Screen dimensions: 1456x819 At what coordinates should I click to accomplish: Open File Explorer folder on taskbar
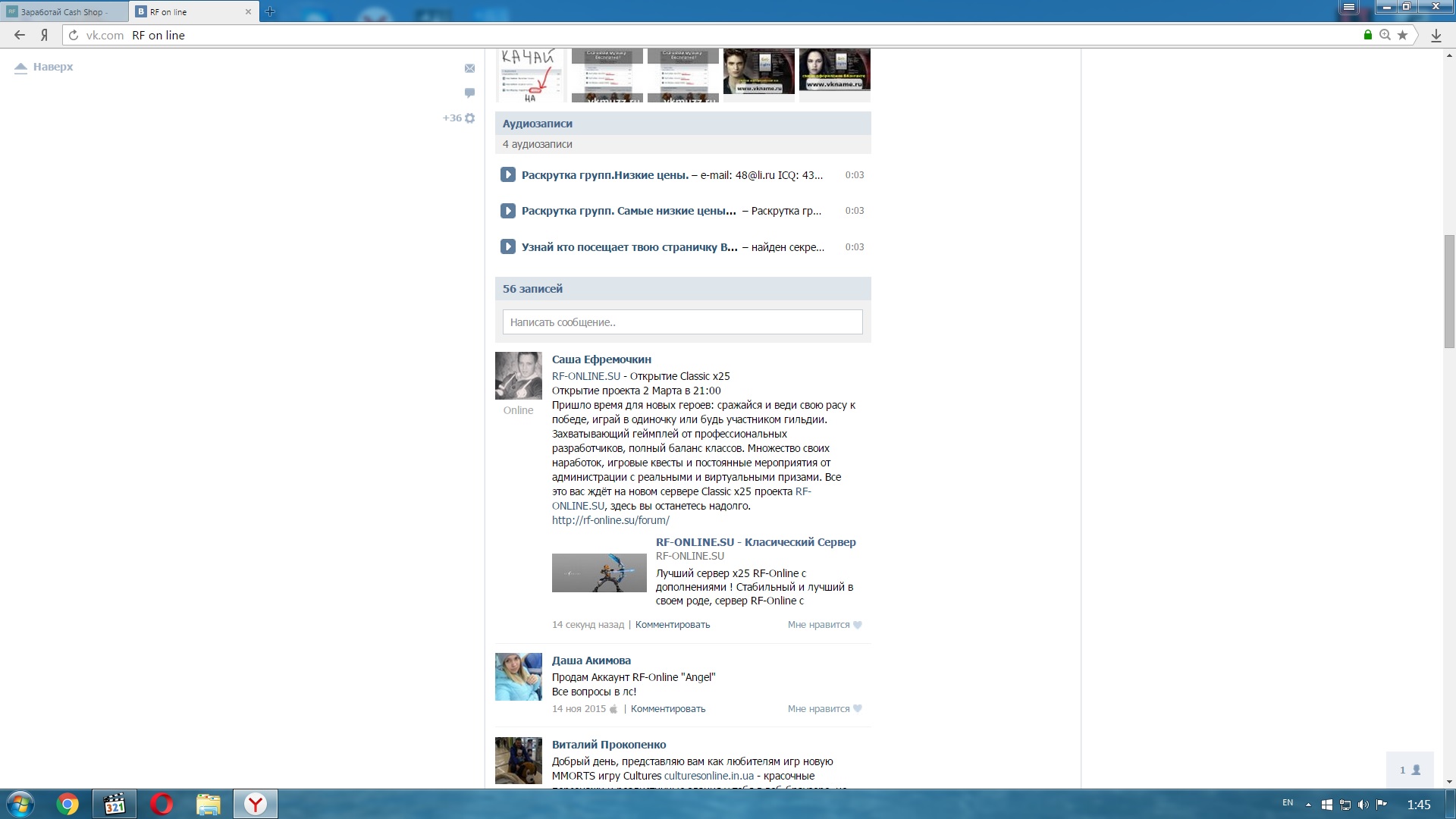point(209,804)
